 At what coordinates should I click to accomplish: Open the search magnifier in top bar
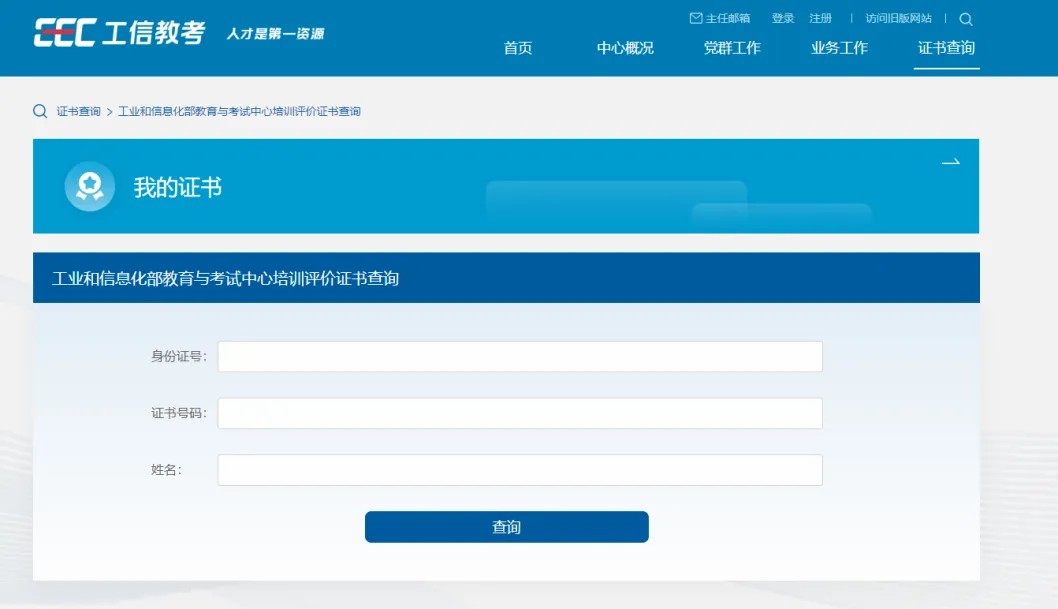966,19
